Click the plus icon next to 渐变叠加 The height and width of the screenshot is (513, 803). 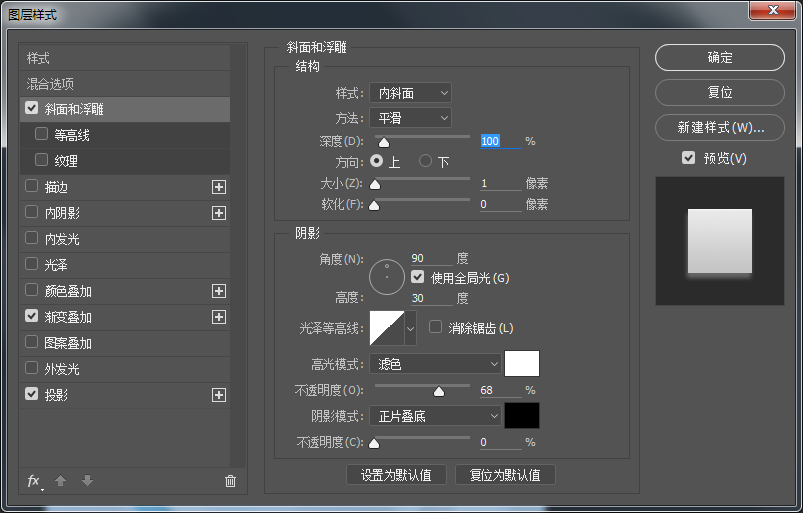(x=219, y=317)
